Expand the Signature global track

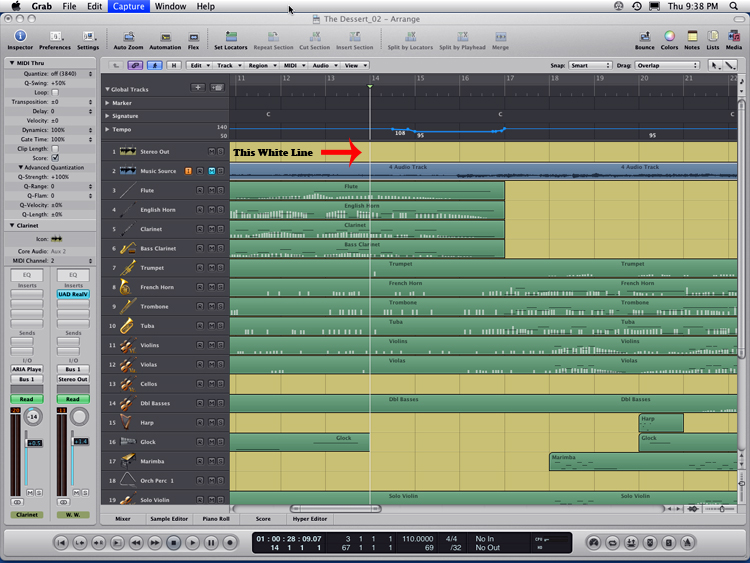pyautogui.click(x=107, y=116)
